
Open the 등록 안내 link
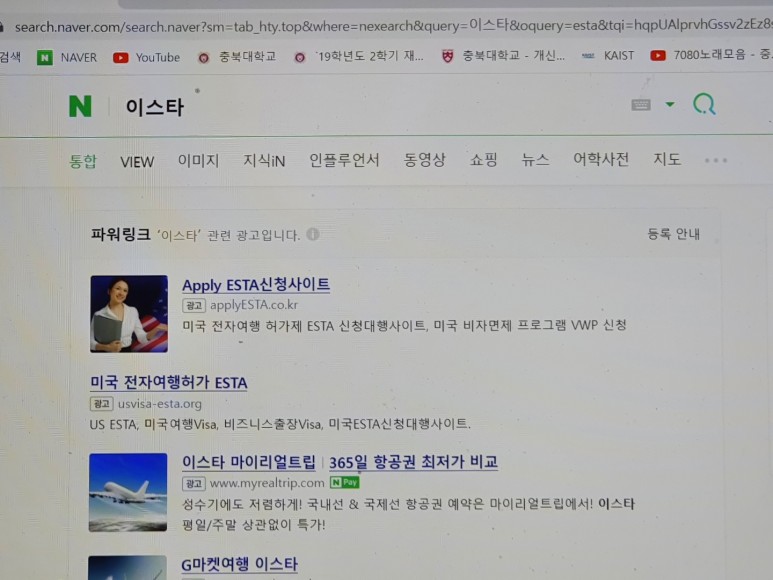673,234
